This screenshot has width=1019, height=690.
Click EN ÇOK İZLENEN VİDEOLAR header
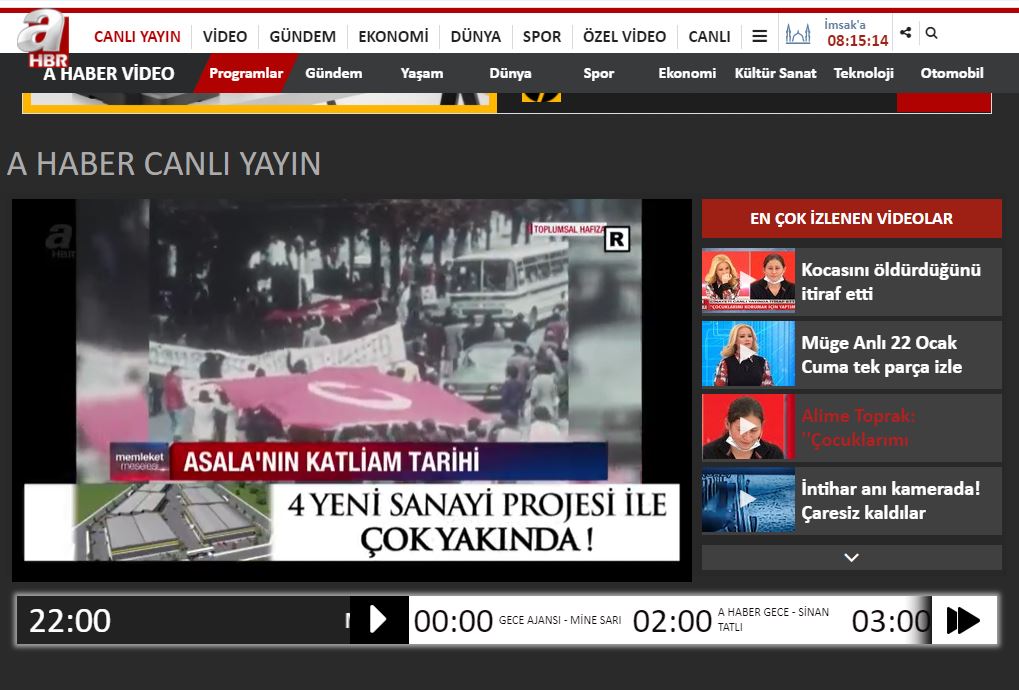(851, 218)
